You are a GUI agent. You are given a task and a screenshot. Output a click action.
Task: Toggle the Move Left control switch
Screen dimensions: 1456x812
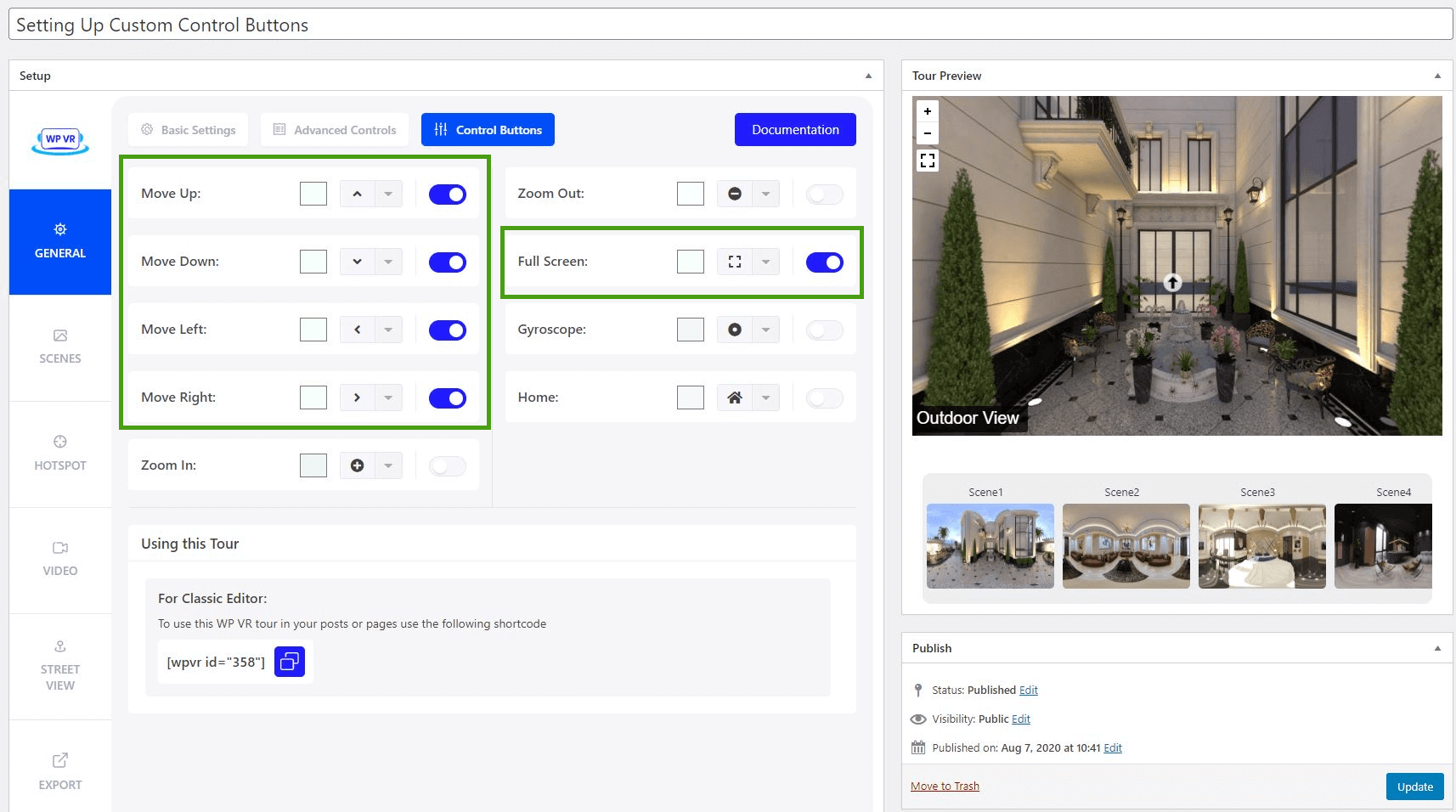coord(448,330)
